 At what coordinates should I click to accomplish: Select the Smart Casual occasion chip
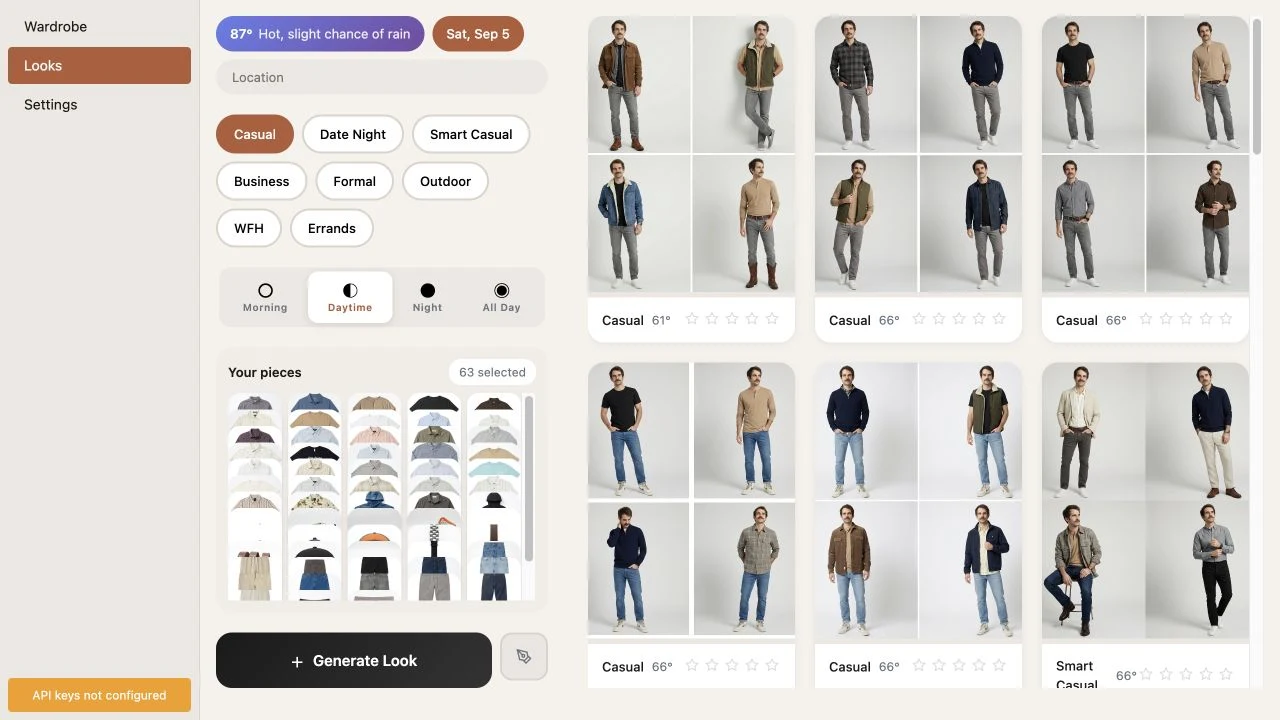(x=471, y=134)
